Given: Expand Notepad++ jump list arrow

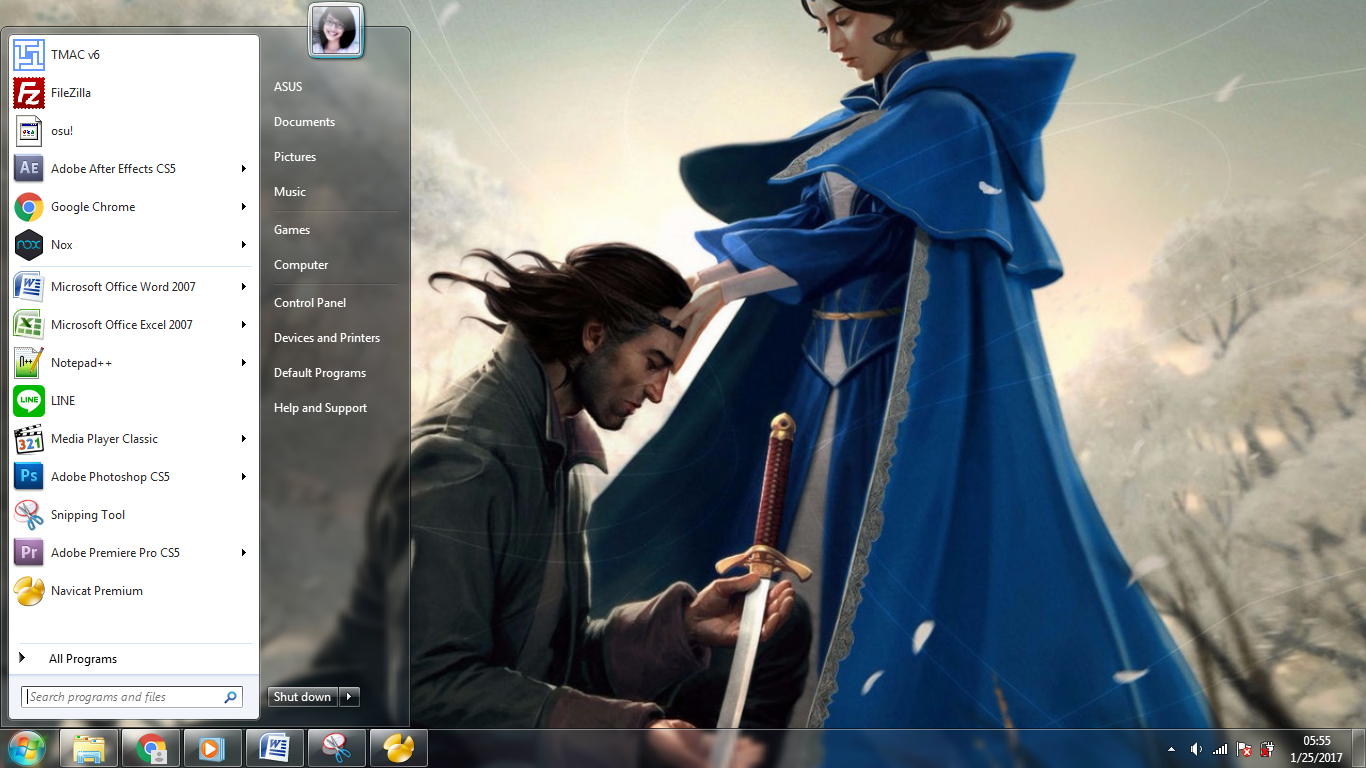Looking at the screenshot, I should coord(243,363).
